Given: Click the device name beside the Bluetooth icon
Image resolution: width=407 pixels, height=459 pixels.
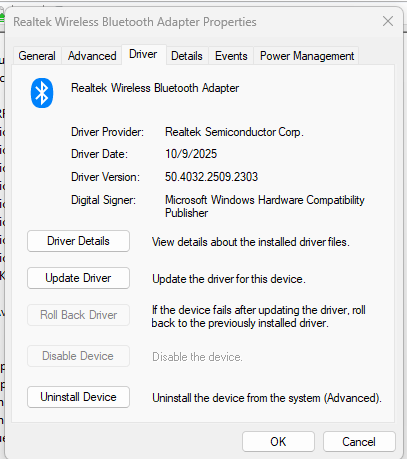Looking at the screenshot, I should pyautogui.click(x=155, y=88).
